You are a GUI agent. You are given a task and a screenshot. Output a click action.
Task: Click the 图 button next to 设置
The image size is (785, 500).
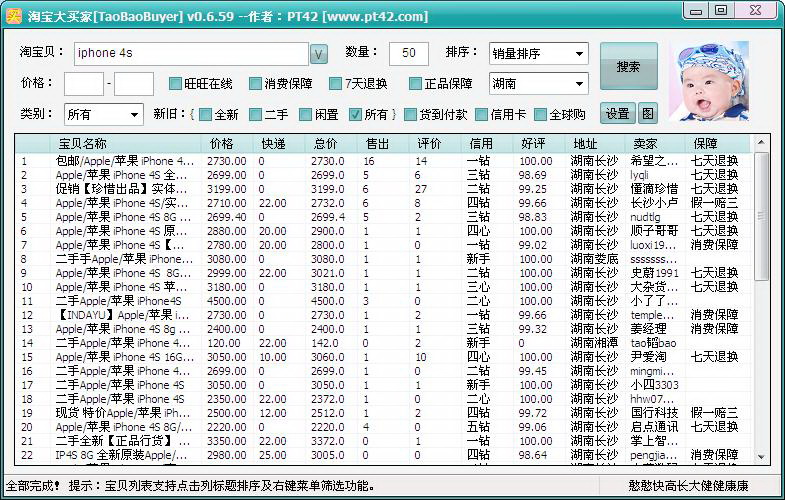point(648,114)
